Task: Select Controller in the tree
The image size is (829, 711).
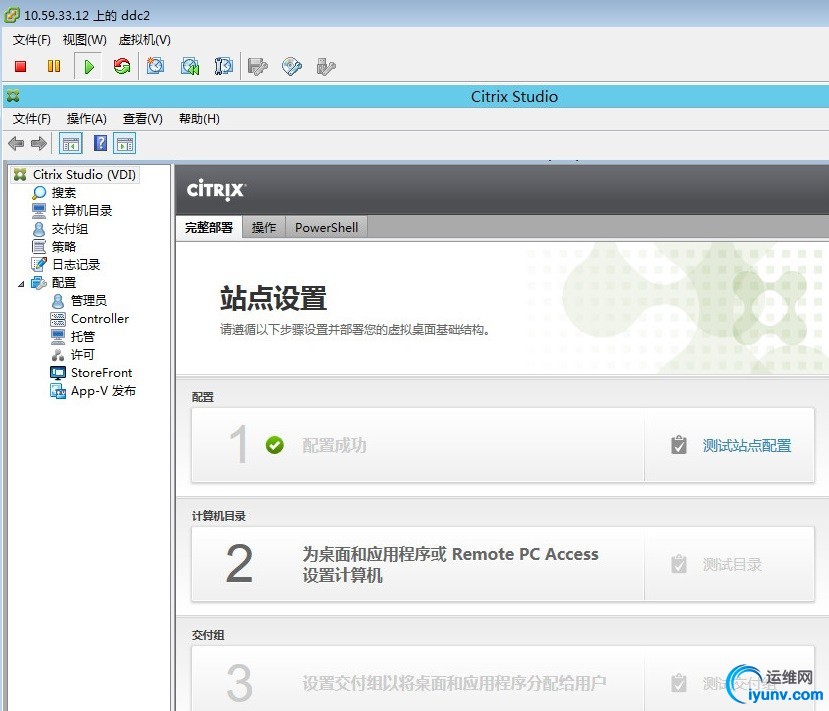Action: (100, 319)
